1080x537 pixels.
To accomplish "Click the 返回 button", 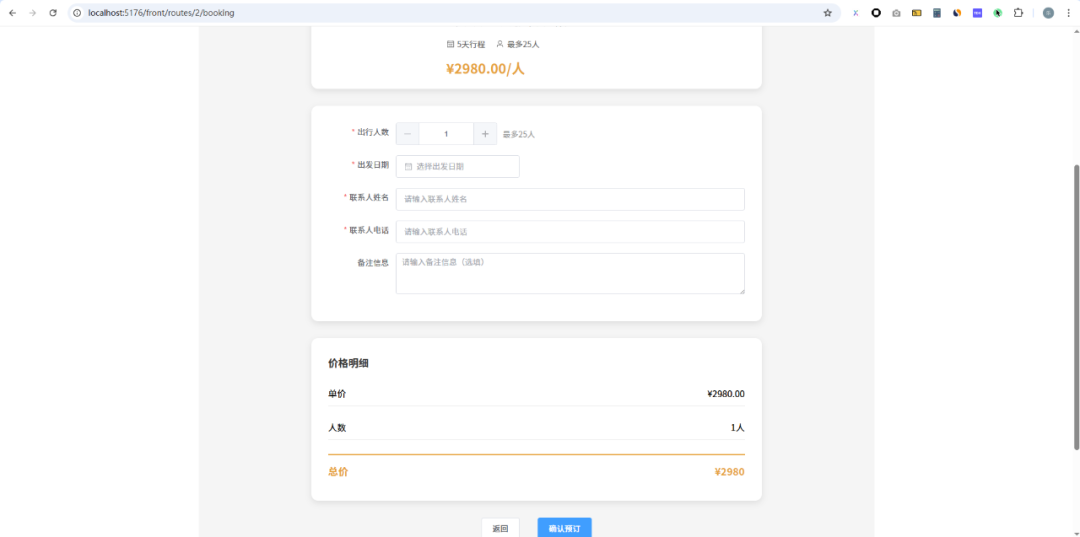I will click(x=500, y=529).
